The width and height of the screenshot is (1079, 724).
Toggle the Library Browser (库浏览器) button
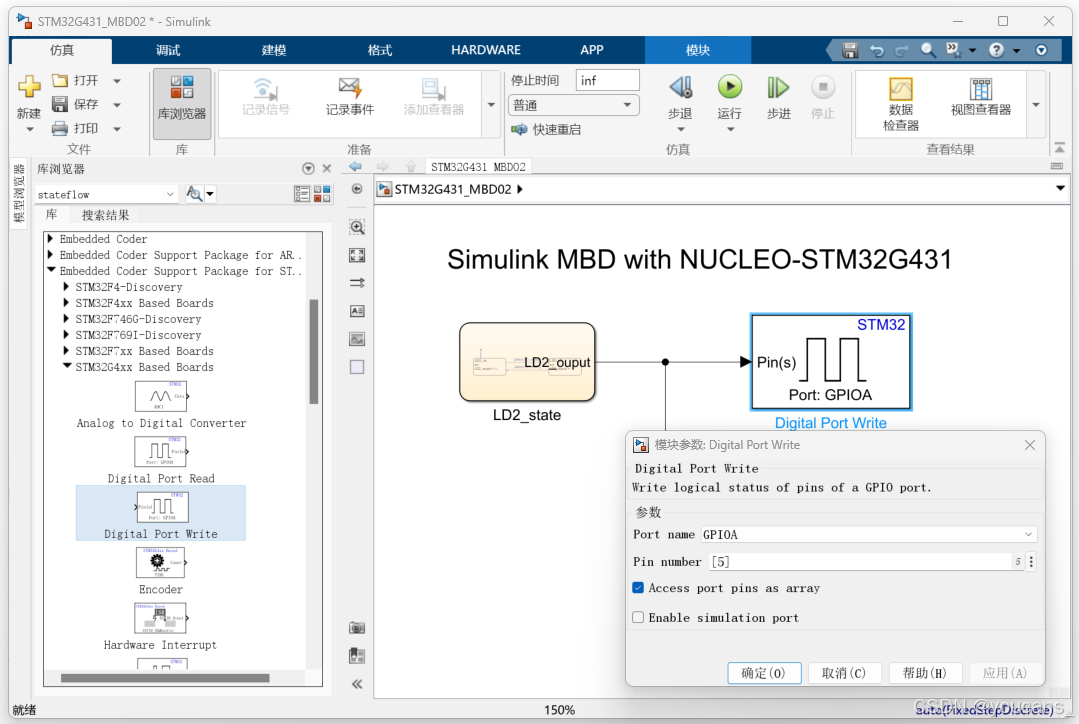[x=182, y=103]
